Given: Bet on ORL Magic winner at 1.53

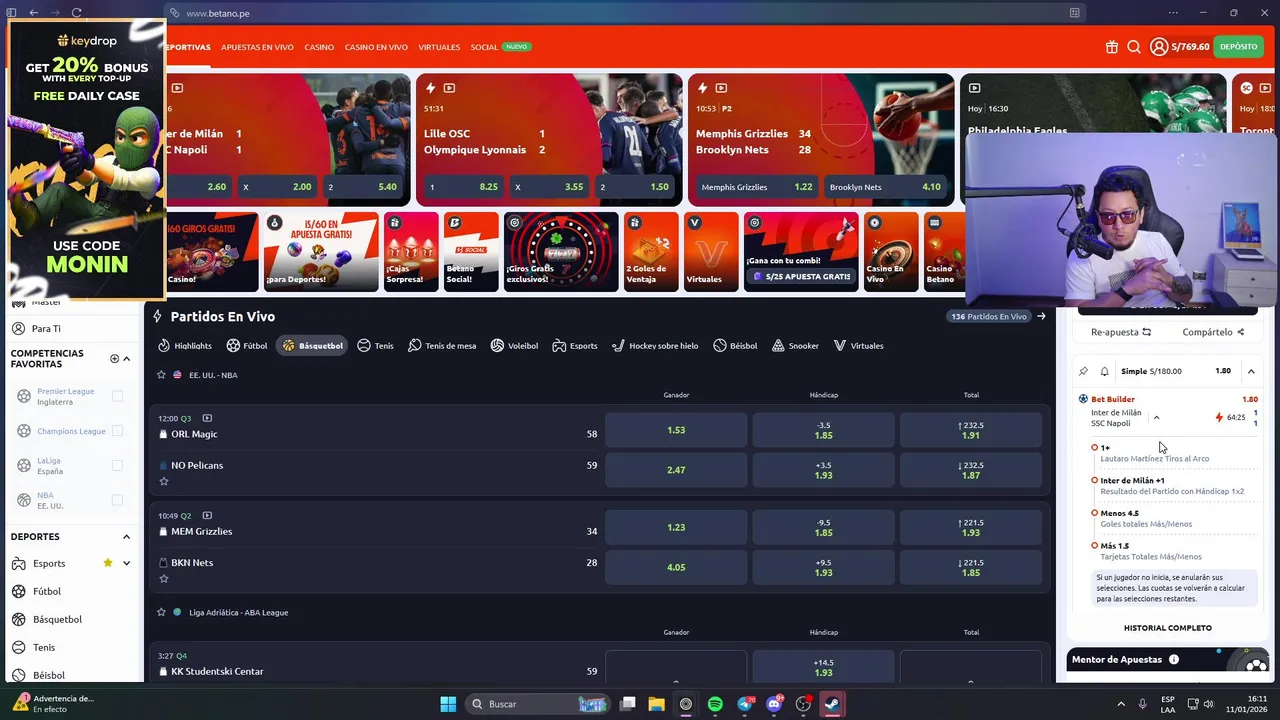Looking at the screenshot, I should pyautogui.click(x=676, y=430).
